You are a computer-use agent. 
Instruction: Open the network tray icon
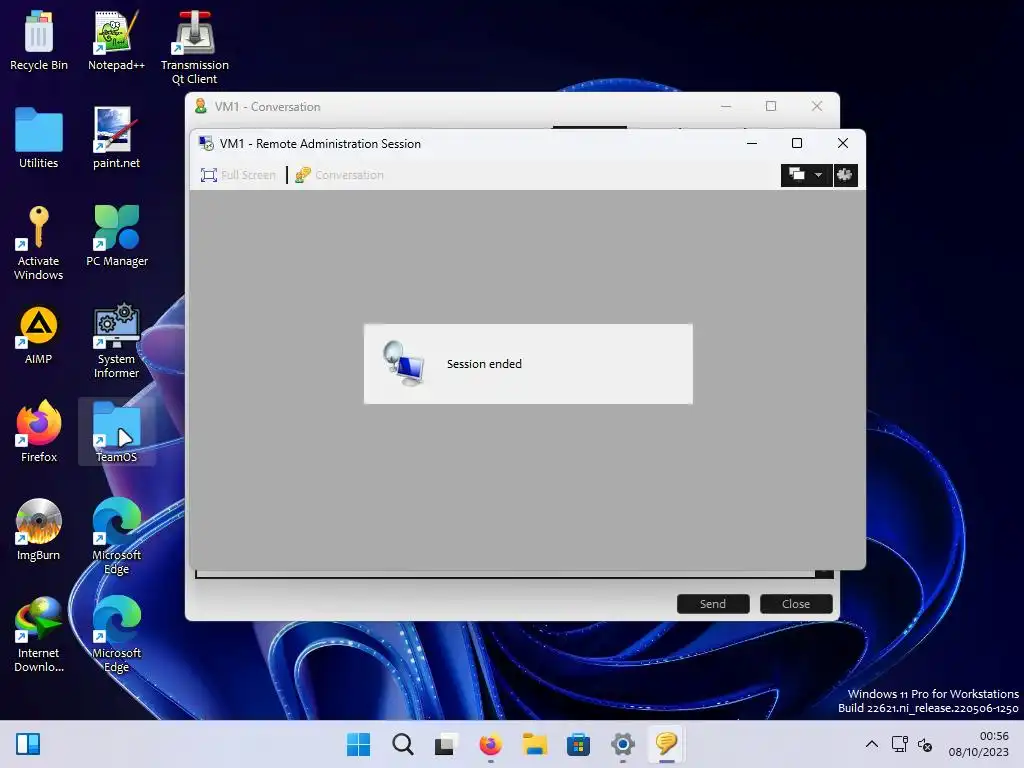(x=899, y=744)
